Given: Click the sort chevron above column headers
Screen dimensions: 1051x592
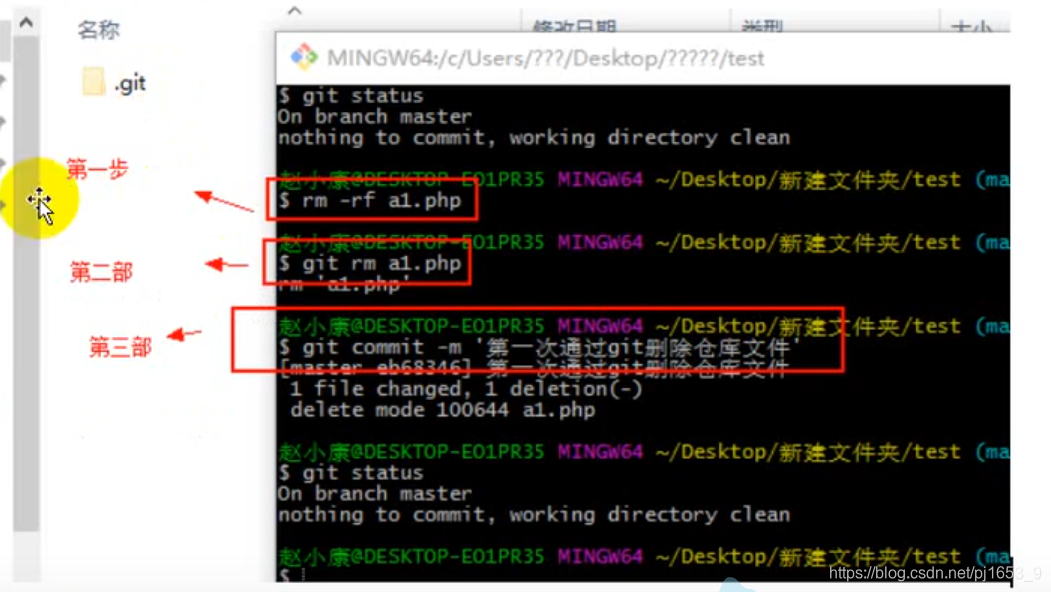Looking at the screenshot, I should [x=295, y=11].
